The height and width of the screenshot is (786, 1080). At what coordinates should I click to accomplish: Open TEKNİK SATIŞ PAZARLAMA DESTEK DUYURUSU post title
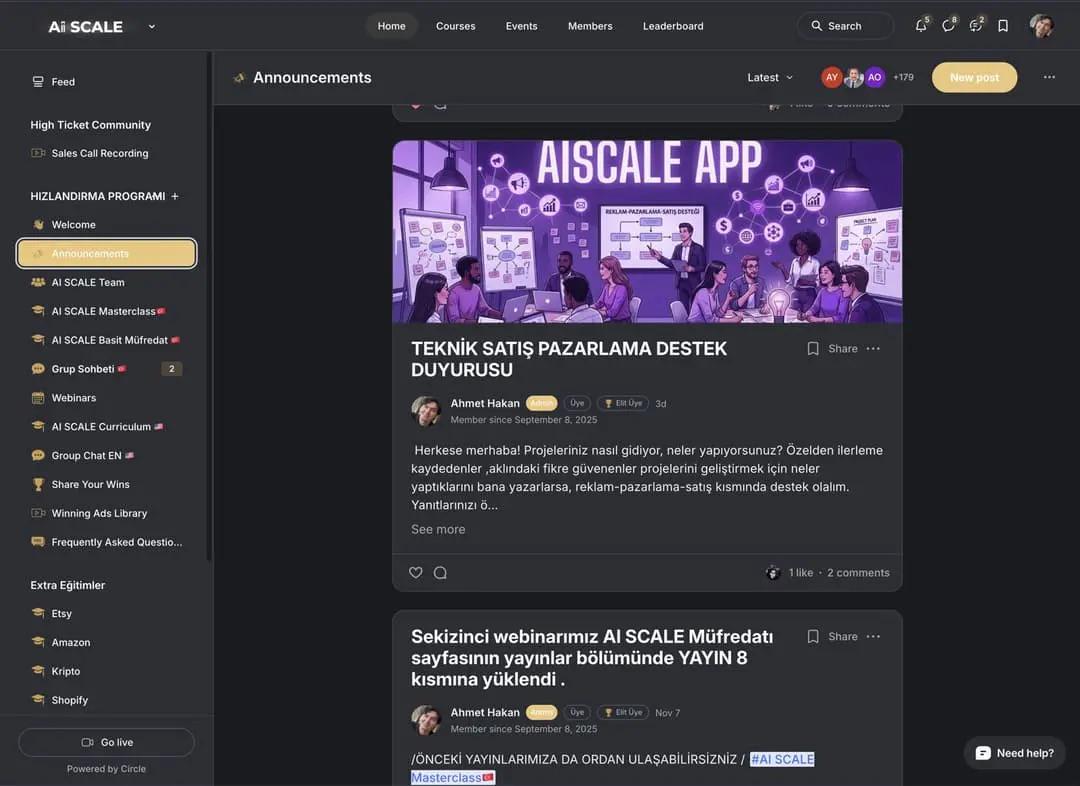point(569,360)
